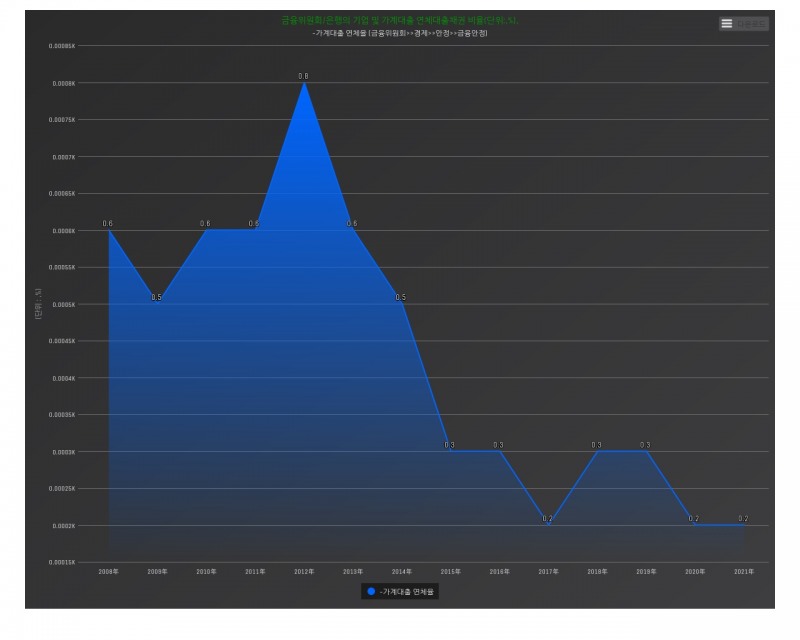Select the 2021 data point labeled 0.2

(743, 525)
